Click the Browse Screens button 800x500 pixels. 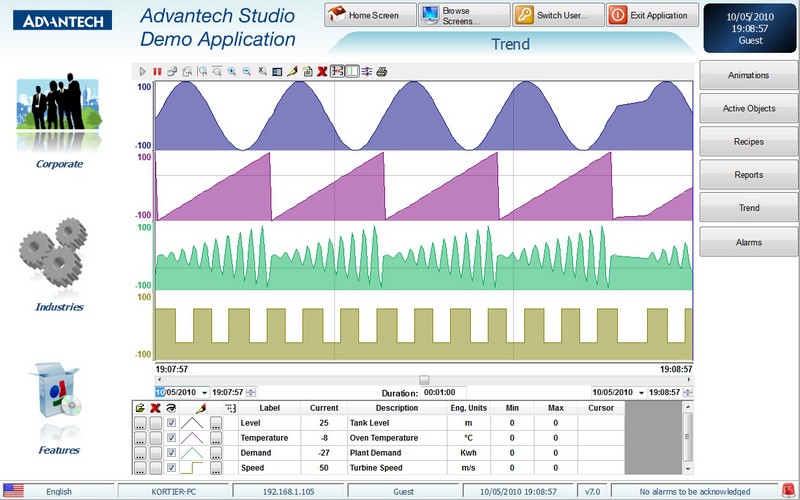click(x=464, y=15)
